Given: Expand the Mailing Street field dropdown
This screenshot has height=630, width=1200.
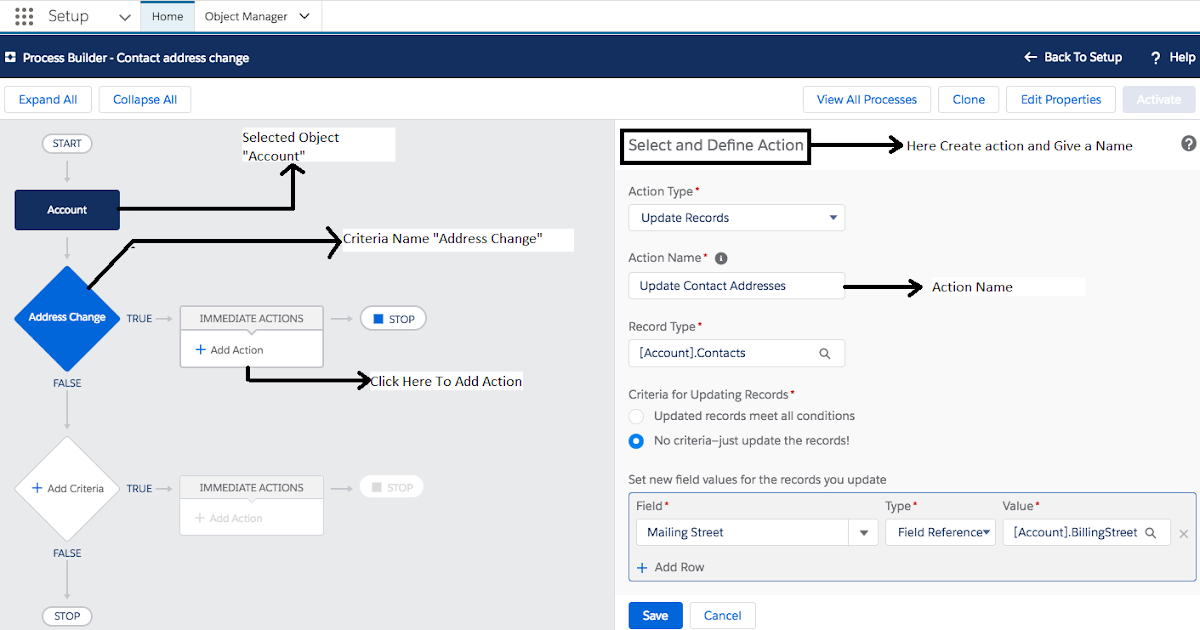Looking at the screenshot, I should 863,533.
